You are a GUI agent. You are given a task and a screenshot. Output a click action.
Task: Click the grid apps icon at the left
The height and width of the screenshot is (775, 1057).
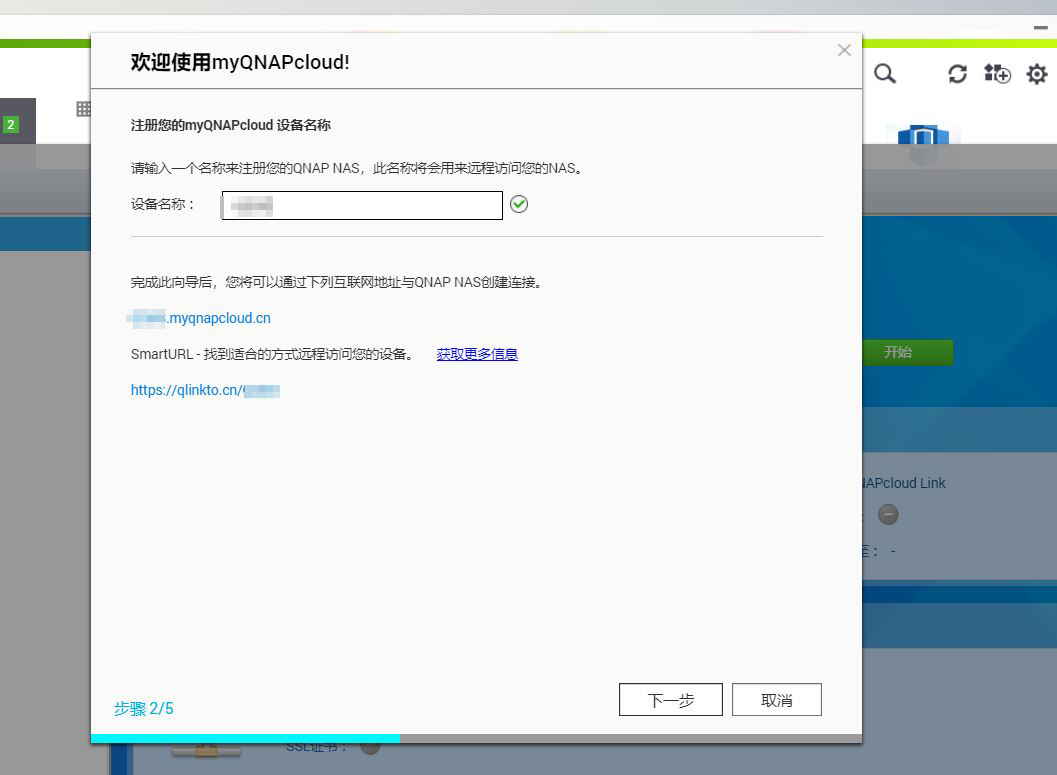click(x=83, y=109)
